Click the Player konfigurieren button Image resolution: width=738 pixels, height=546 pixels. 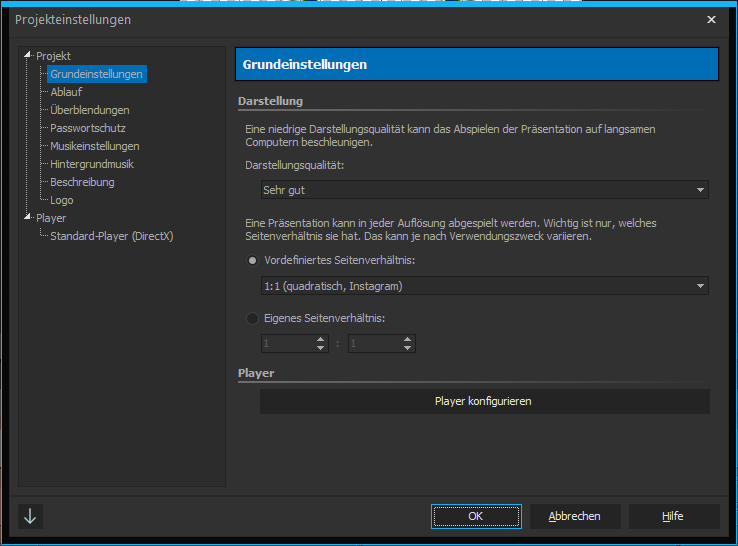[x=484, y=401]
